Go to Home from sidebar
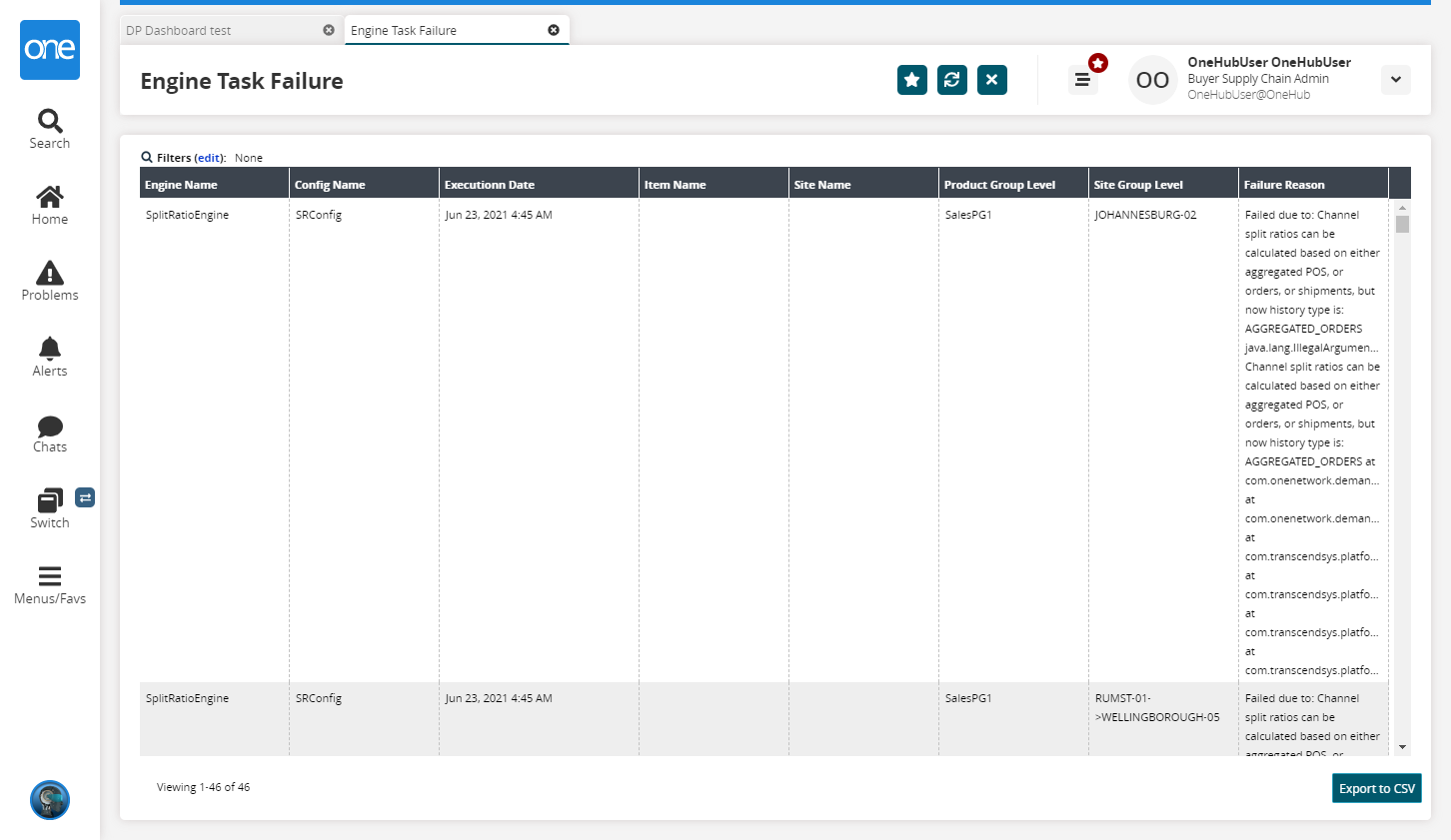The height and width of the screenshot is (840, 1451). point(50,205)
